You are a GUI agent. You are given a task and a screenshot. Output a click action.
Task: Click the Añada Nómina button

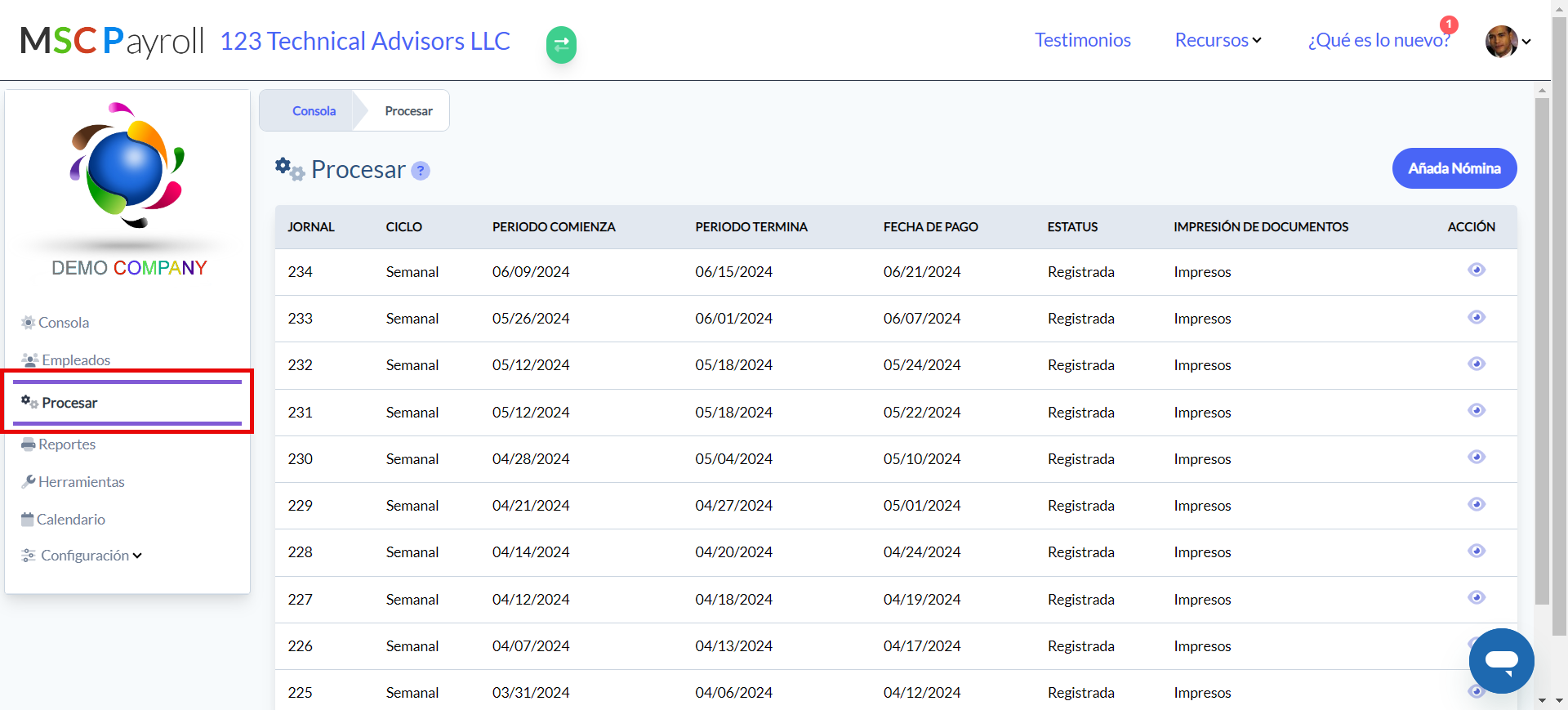pos(1454,168)
